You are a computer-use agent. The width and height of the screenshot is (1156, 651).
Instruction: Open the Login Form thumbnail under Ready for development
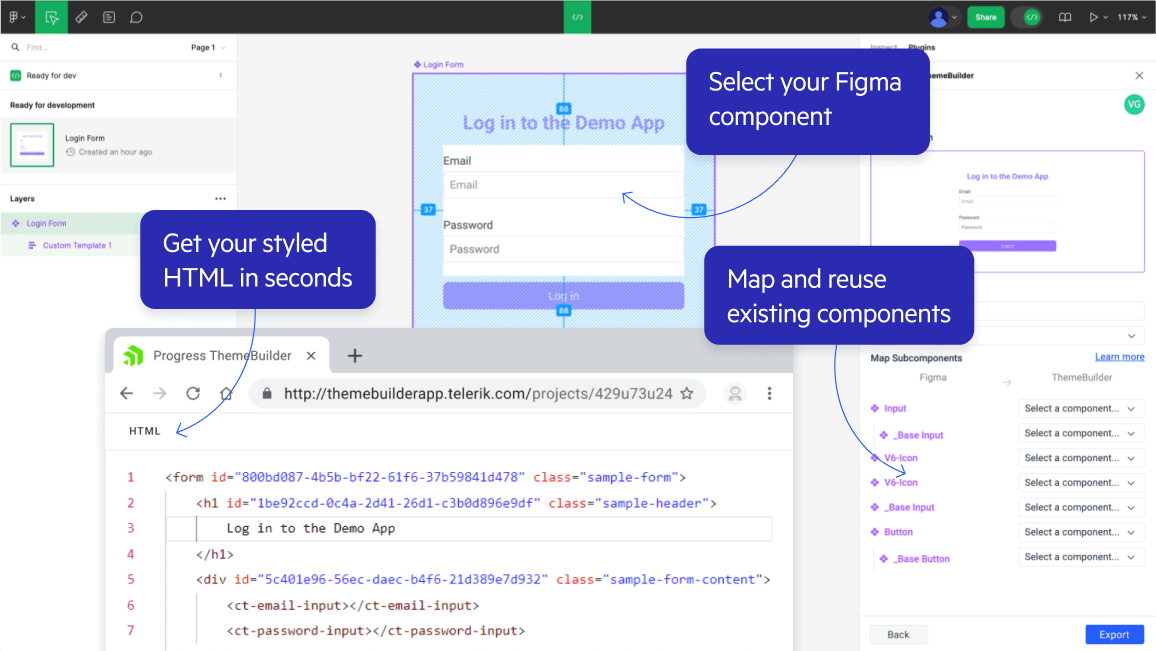[x=32, y=145]
